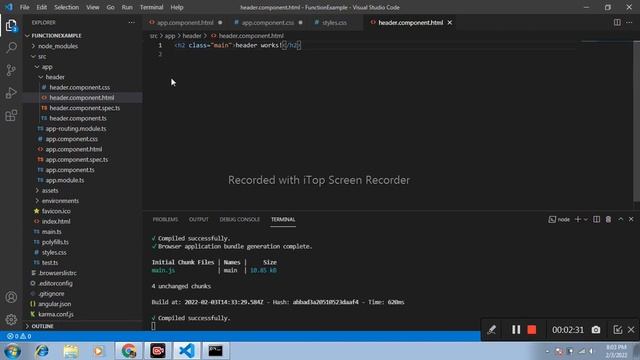Switch to styles.css editor tab
Image resolution: width=640 pixels, height=360 pixels.
[x=334, y=22]
